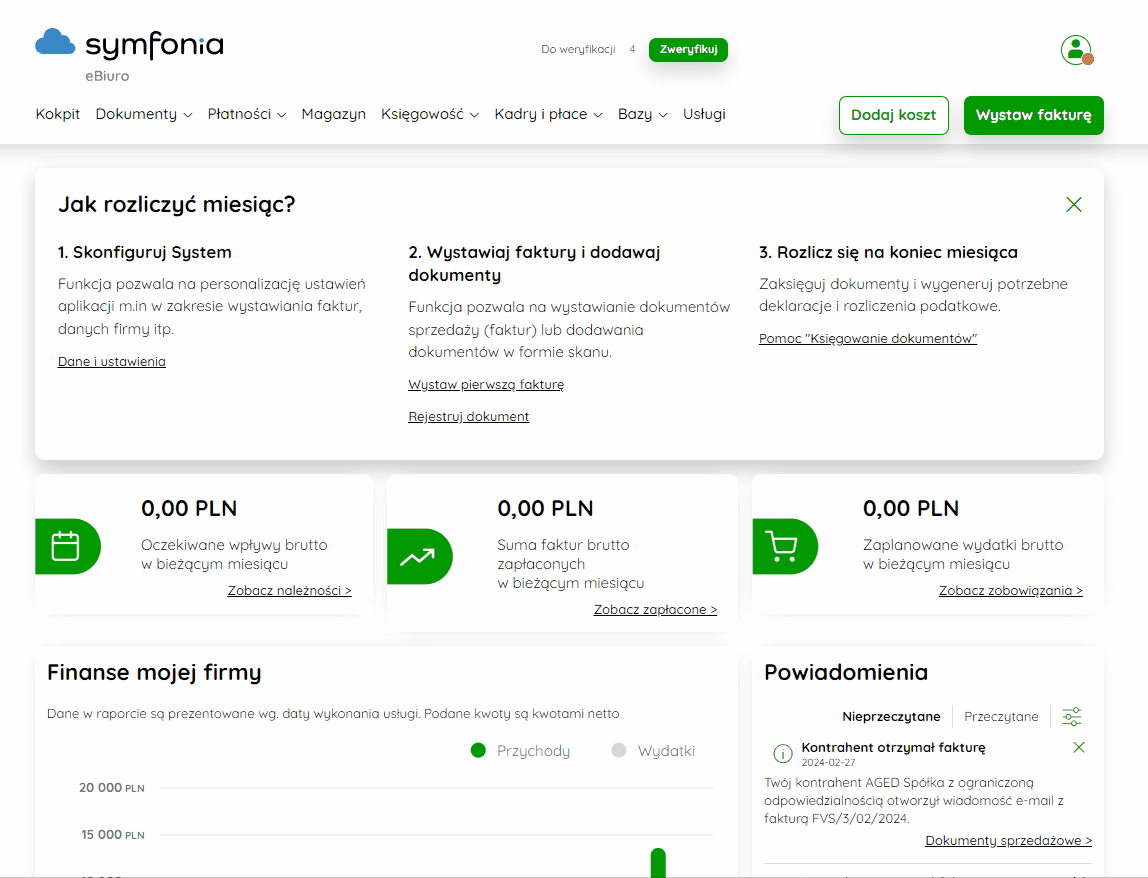The height and width of the screenshot is (878, 1148).
Task: Click the green shopping cart icon
Action: [784, 546]
